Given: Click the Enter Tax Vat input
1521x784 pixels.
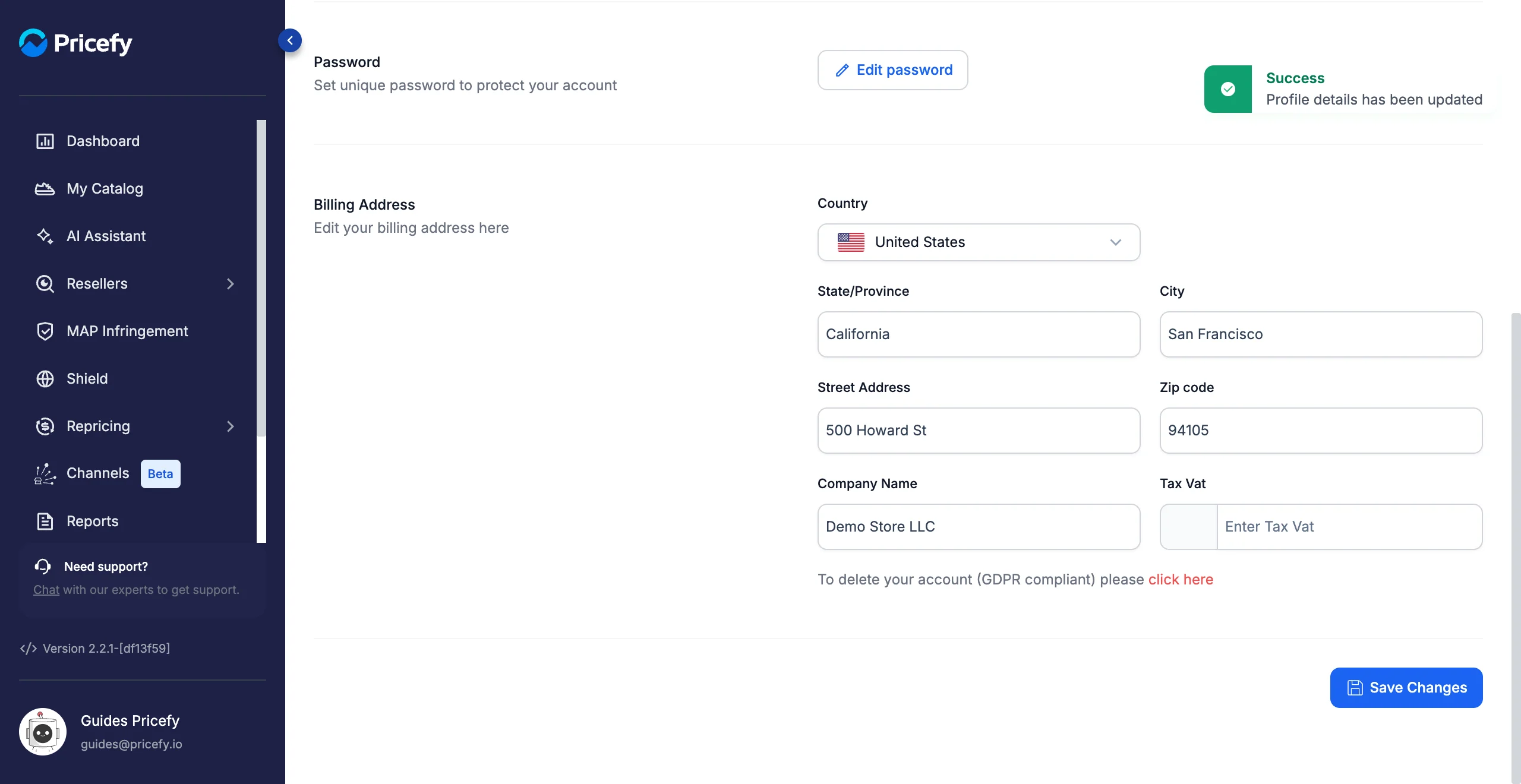Looking at the screenshot, I should pos(1349,527).
